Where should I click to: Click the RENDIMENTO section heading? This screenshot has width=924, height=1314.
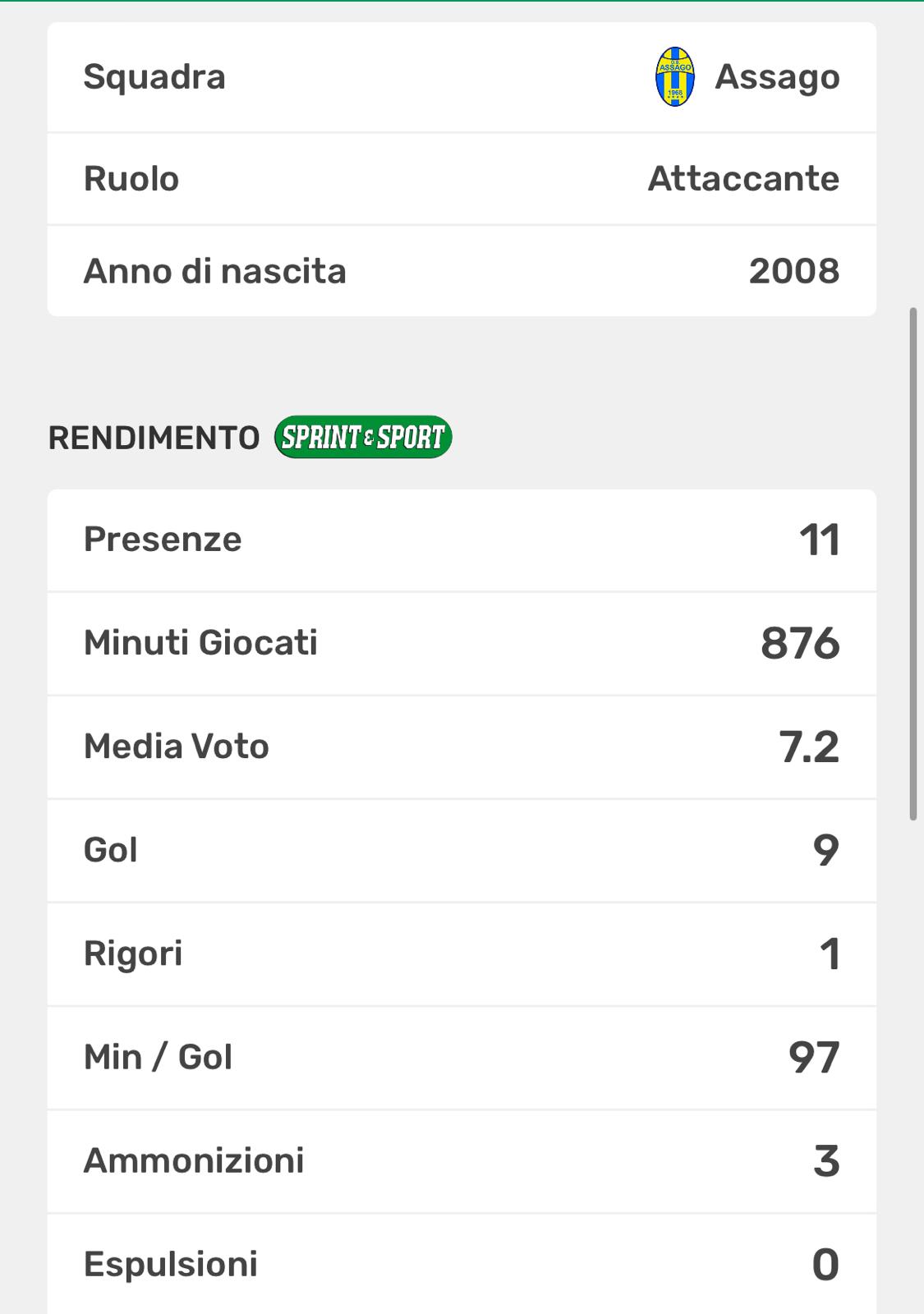(x=154, y=438)
